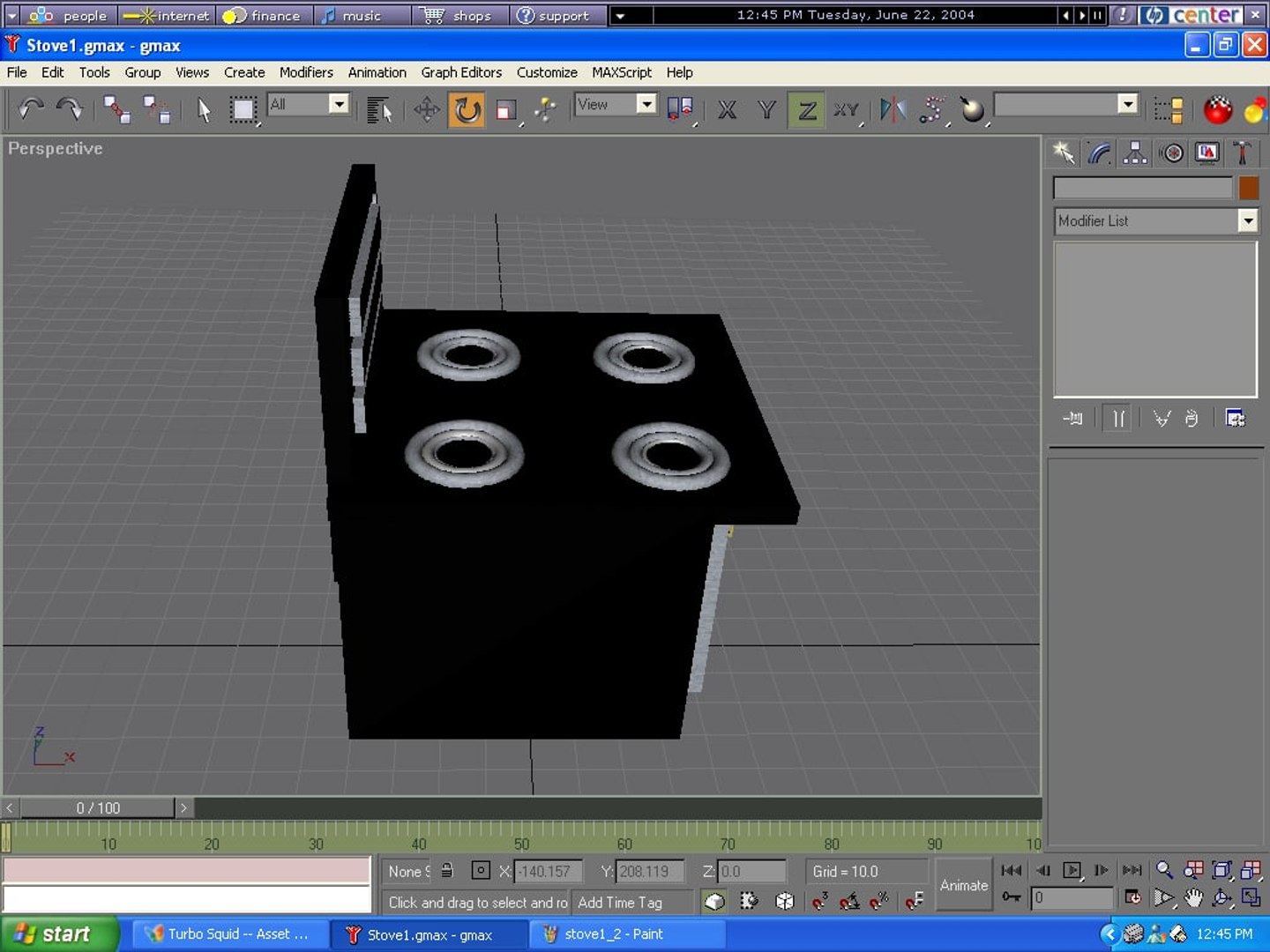The image size is (1270, 952).
Task: Click the Undo arrow icon
Action: (x=32, y=109)
